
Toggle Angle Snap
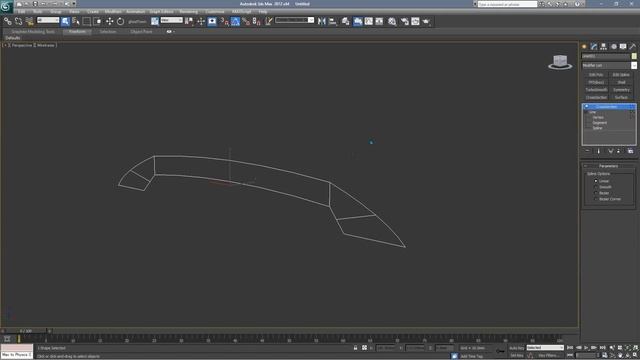(236, 21)
